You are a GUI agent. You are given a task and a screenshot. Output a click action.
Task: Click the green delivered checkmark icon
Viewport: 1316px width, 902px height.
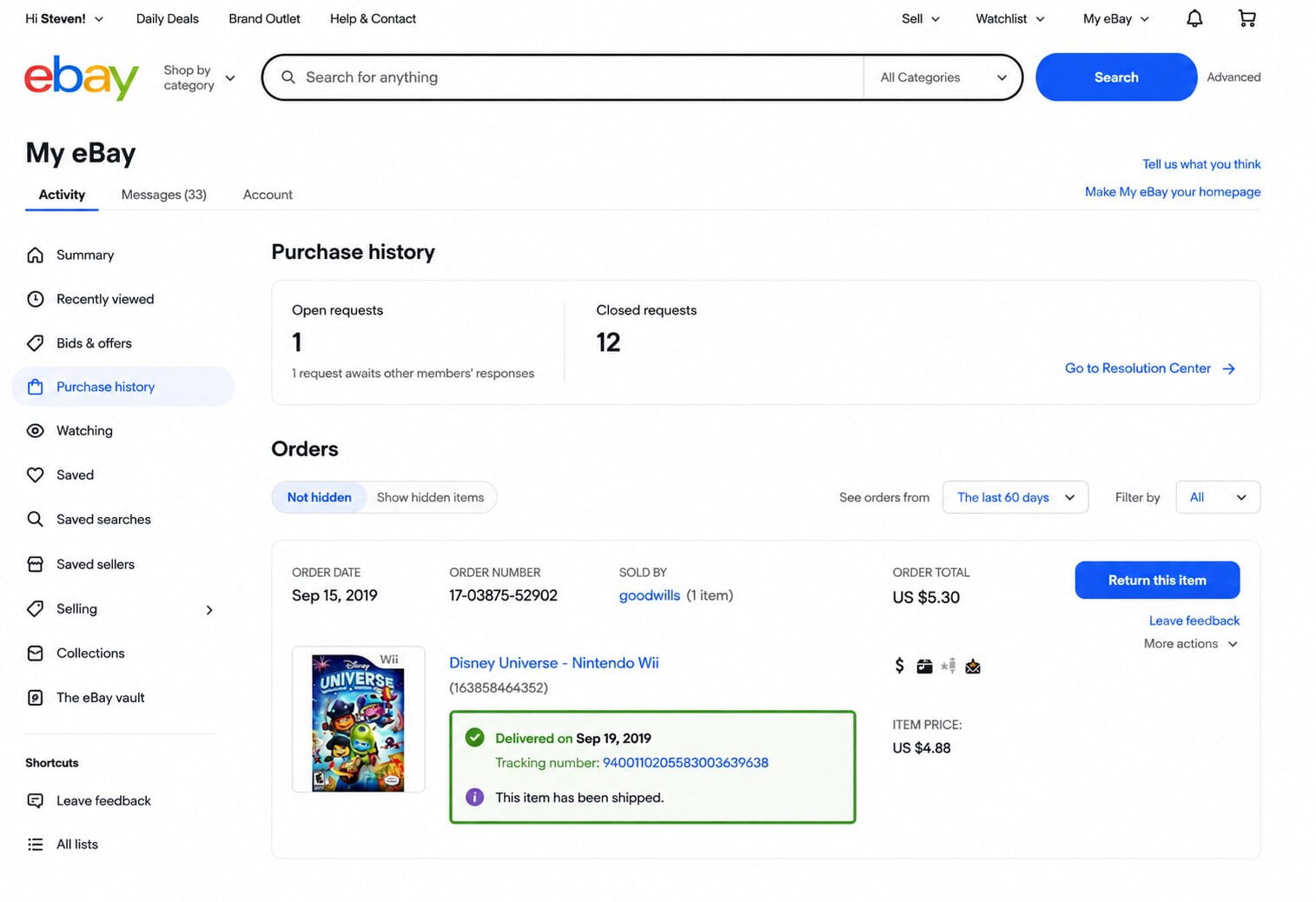[x=474, y=738]
